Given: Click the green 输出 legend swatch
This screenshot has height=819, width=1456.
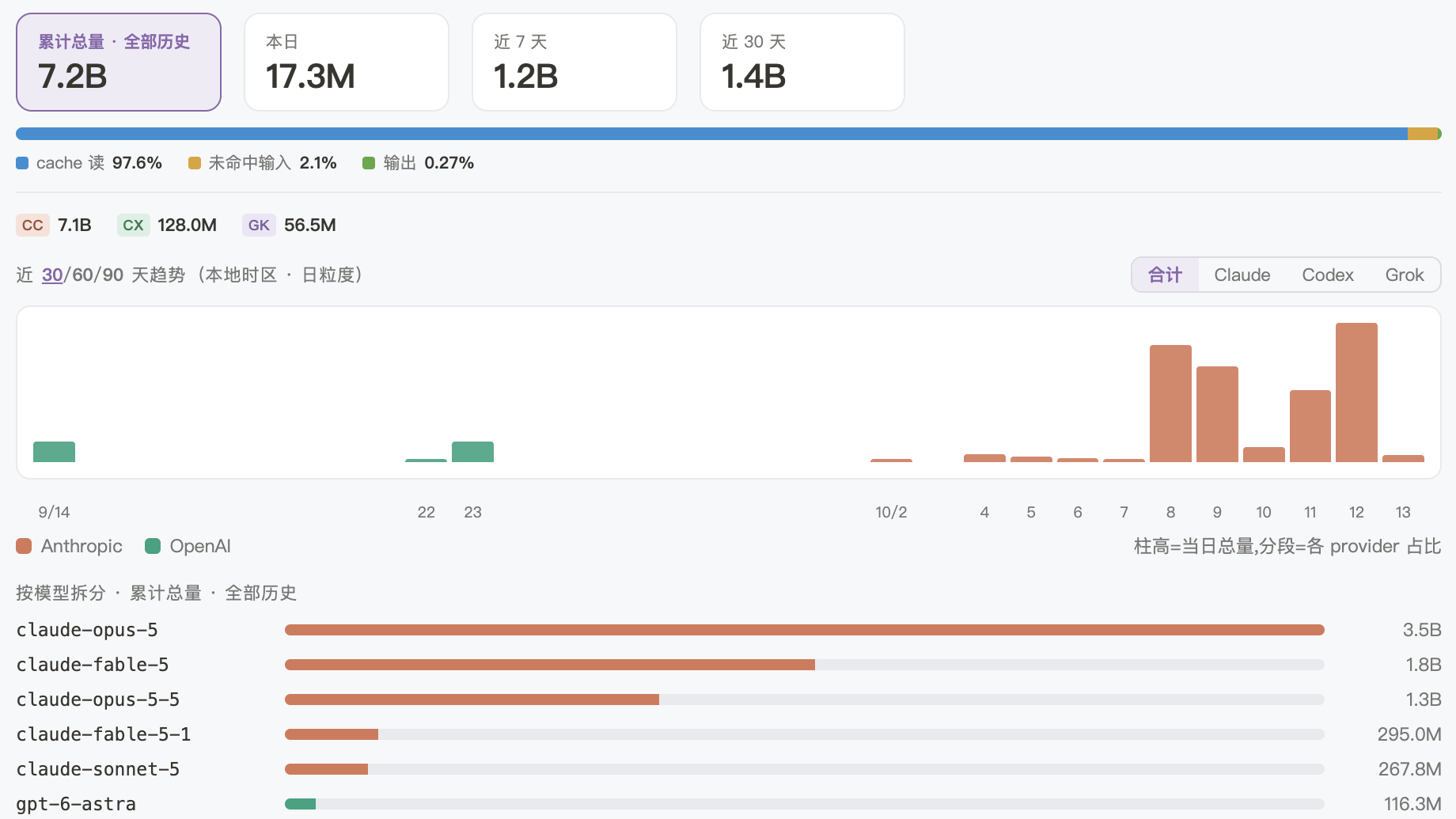Looking at the screenshot, I should point(369,163).
